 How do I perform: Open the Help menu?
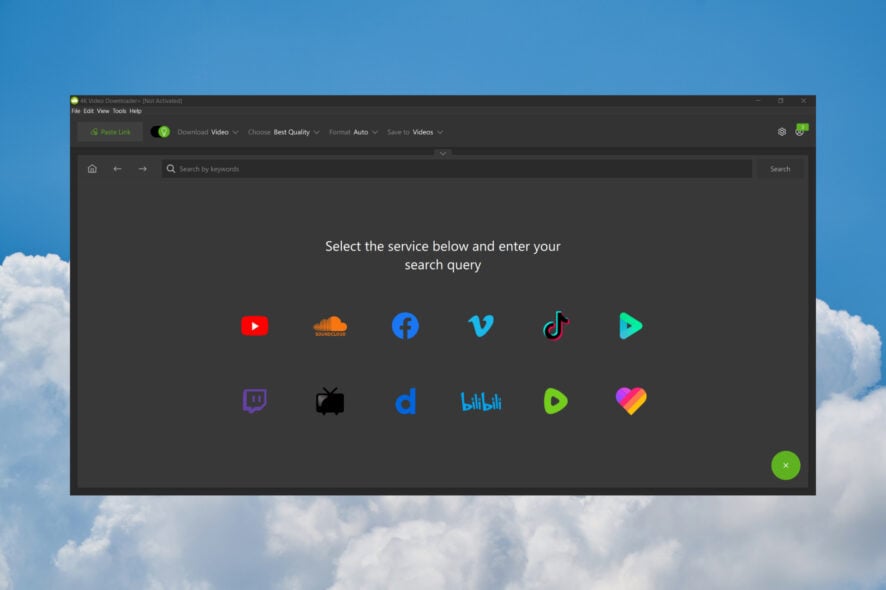click(x=136, y=111)
